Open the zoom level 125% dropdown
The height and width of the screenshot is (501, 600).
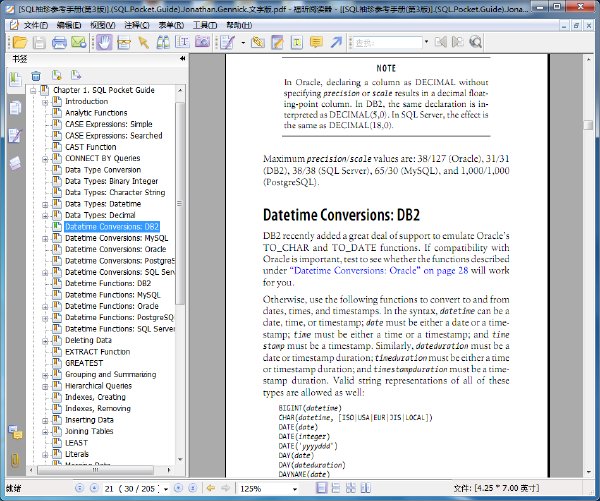[x=295, y=489]
